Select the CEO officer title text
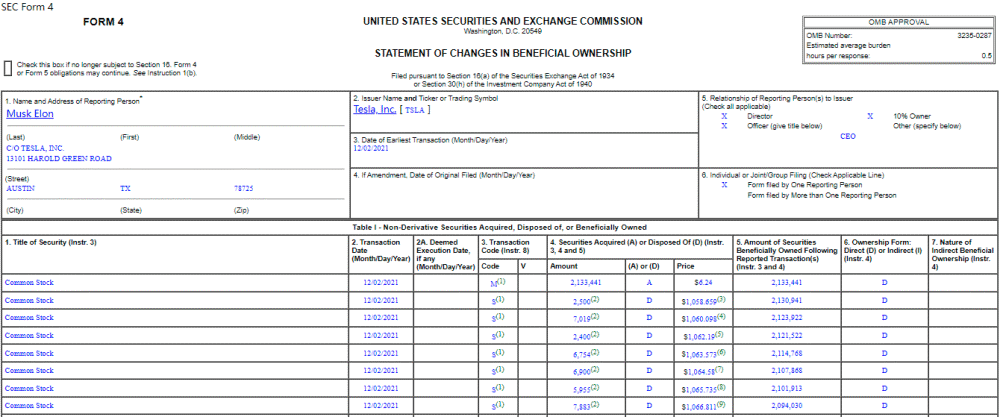The height and width of the screenshot is (417, 1000). (x=848, y=136)
